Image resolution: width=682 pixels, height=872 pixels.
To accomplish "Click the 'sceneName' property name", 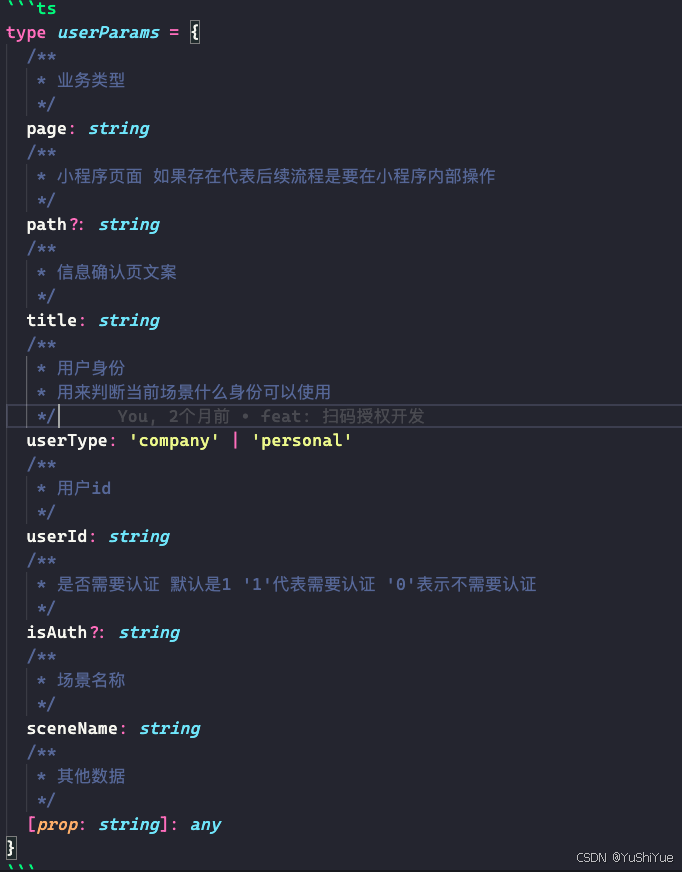I will click(72, 729).
